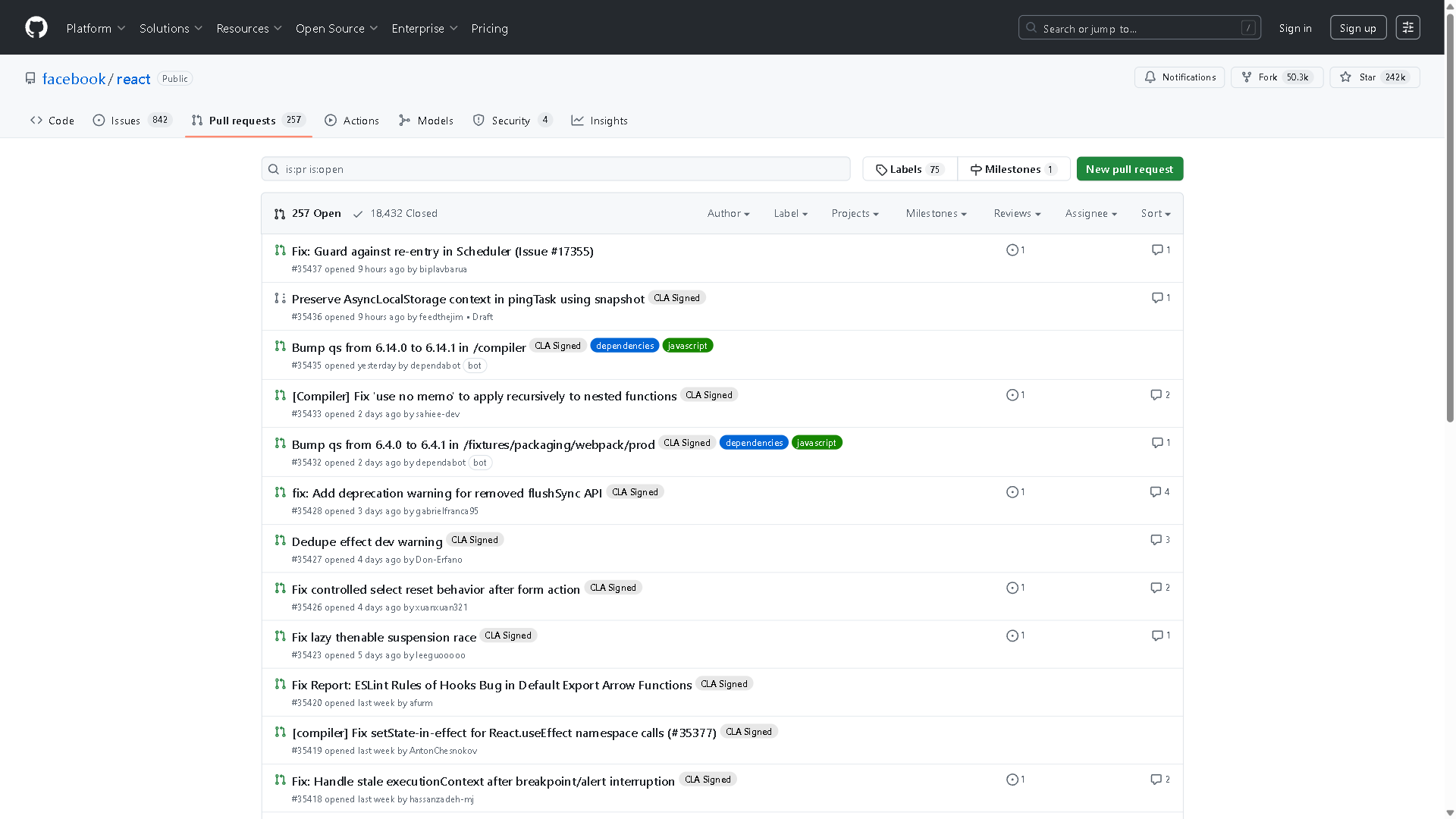The width and height of the screenshot is (1456, 819).
Task: Open the command palette icon in header
Action: click(x=1407, y=27)
